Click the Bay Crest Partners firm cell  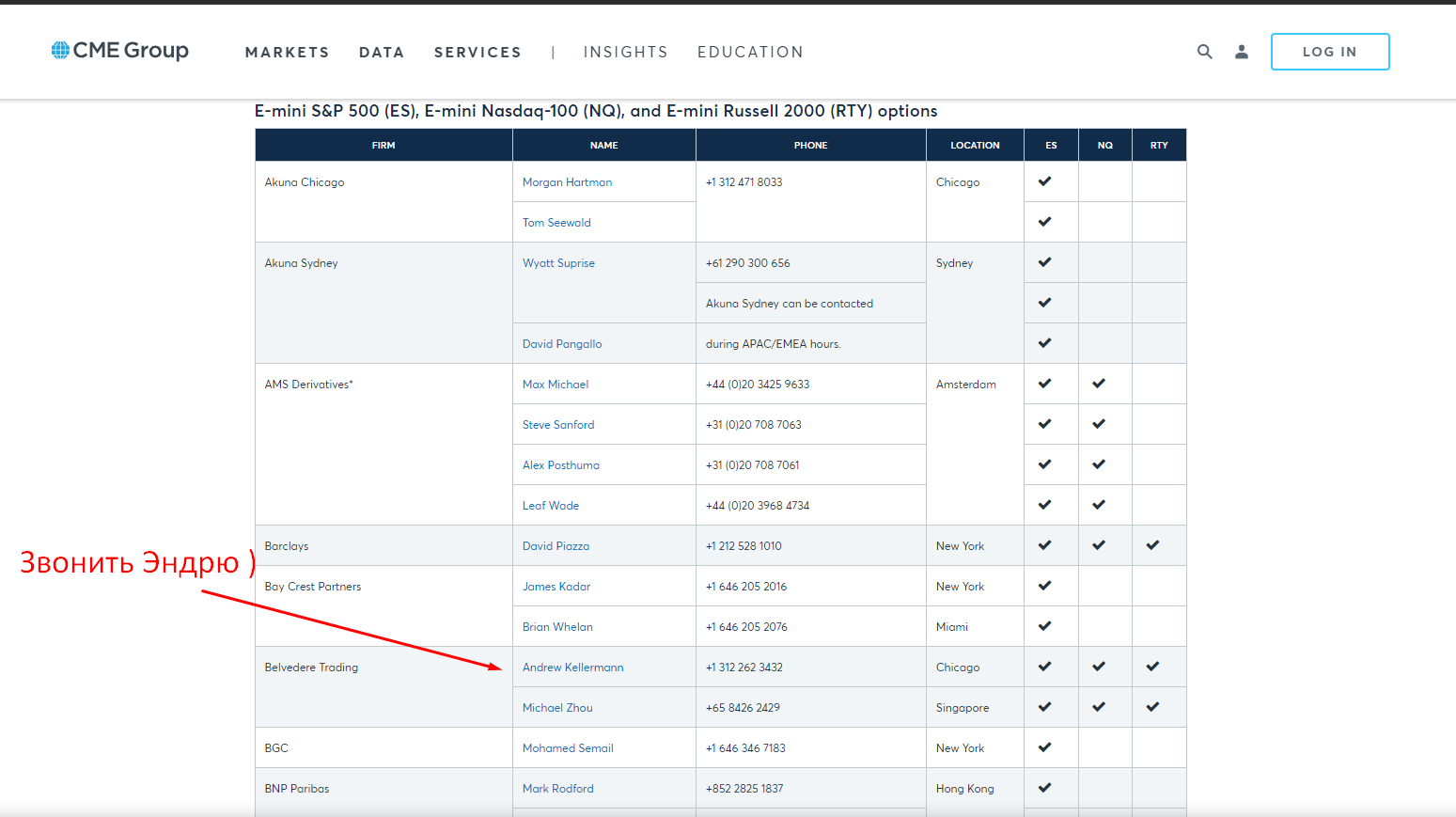pos(384,606)
